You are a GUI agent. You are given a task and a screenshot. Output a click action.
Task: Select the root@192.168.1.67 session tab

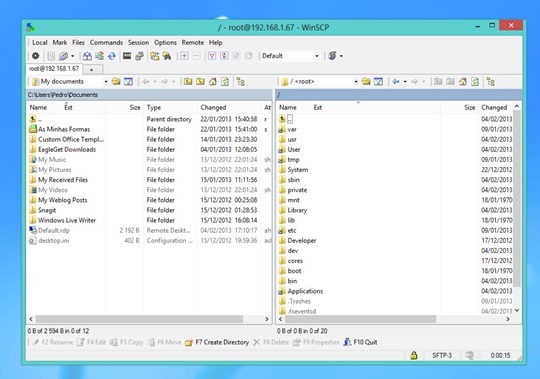[54, 69]
